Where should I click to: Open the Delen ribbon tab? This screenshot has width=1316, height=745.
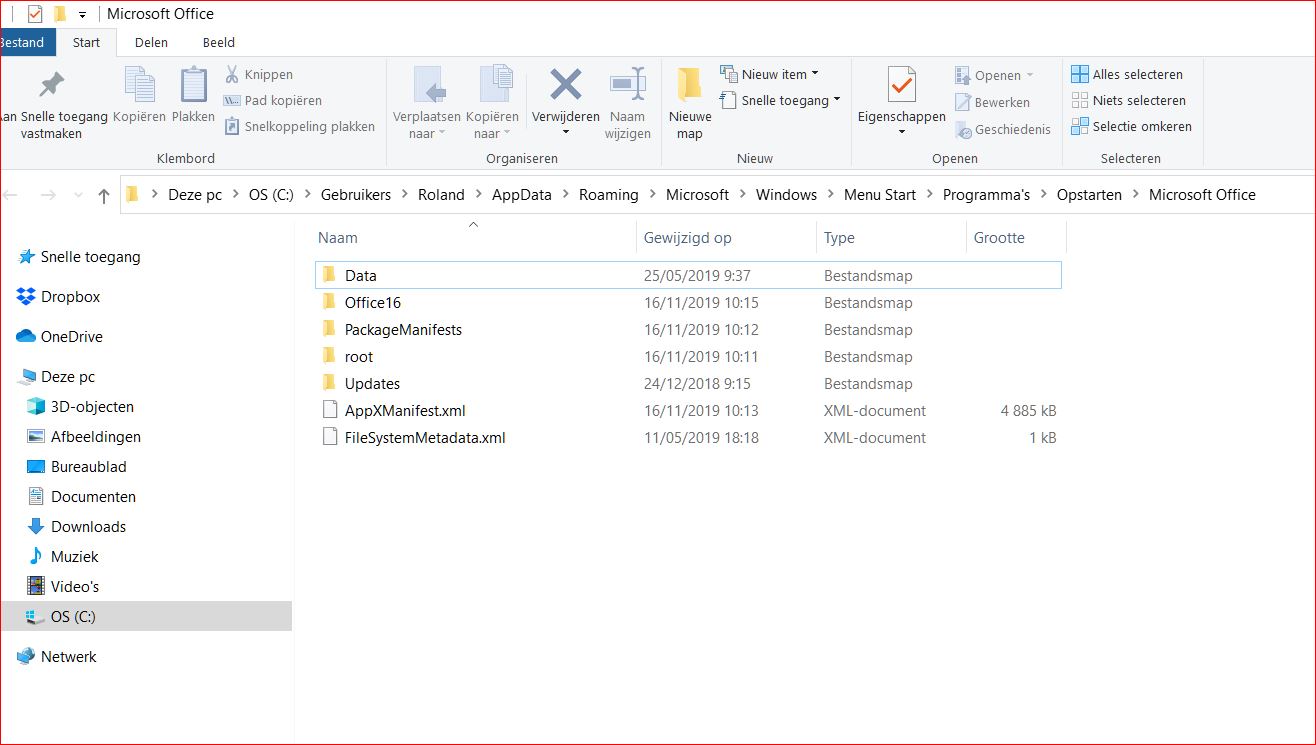151,43
